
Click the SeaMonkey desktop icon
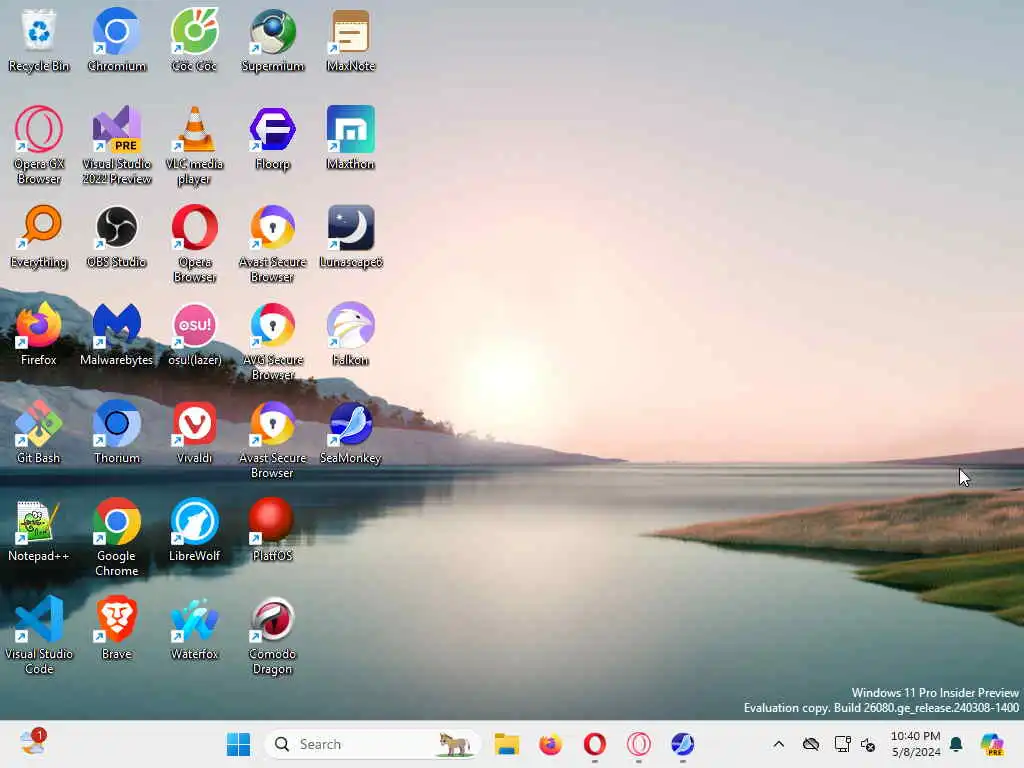(x=351, y=432)
